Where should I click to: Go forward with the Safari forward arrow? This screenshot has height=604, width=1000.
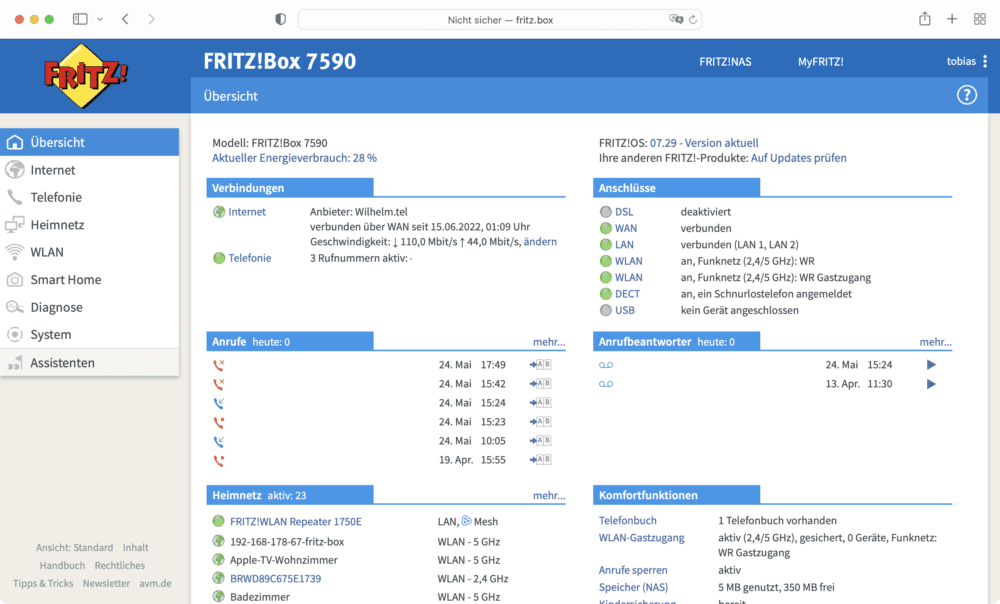click(x=151, y=19)
